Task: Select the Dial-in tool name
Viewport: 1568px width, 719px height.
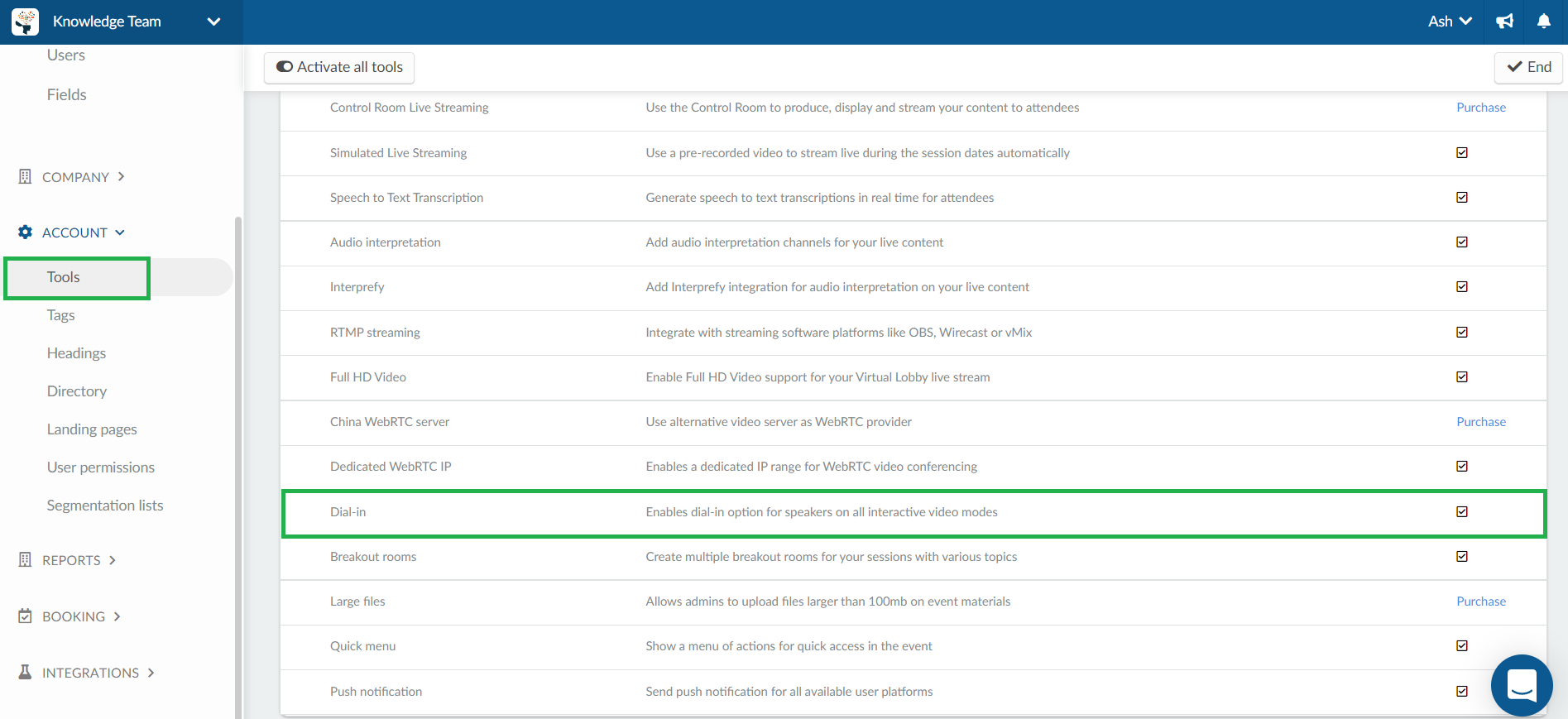Action: pos(348,512)
